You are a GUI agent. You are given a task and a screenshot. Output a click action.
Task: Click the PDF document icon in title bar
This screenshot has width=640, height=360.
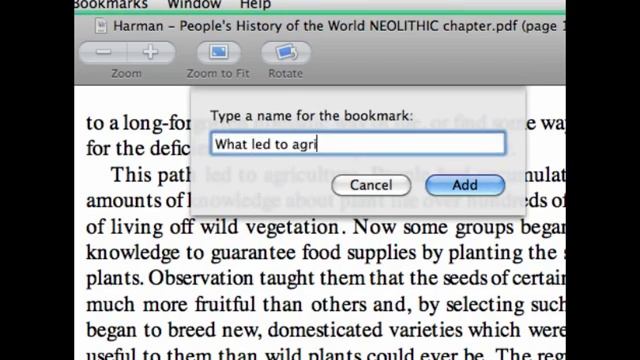(100, 26)
